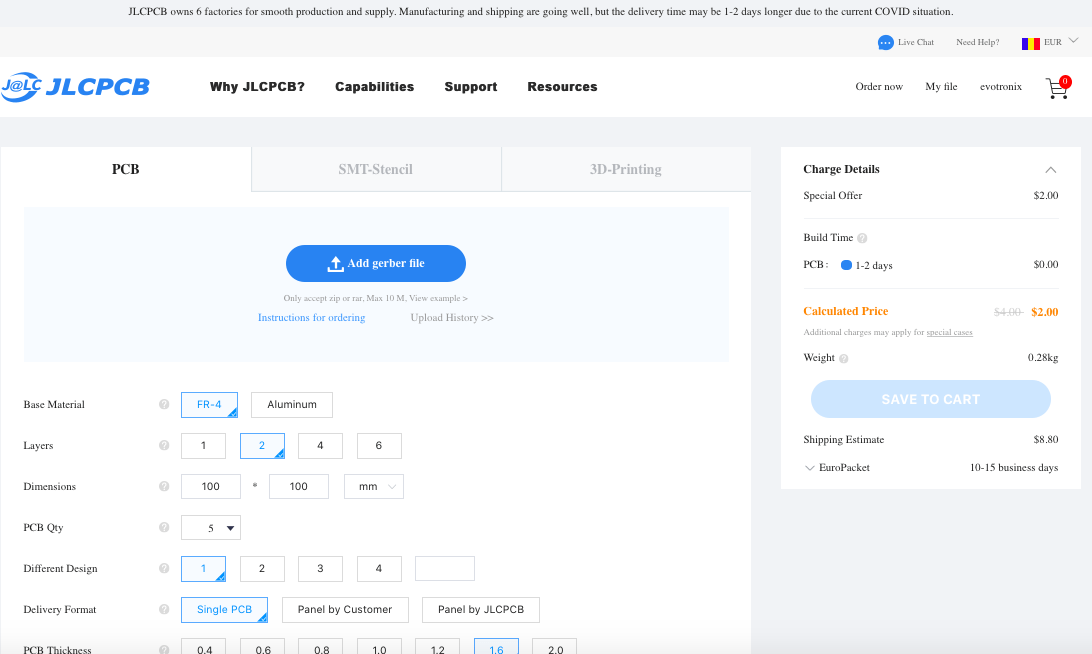Screen dimensions: 1092x654
Task: Select Panel by Customer format
Action: 345,609
